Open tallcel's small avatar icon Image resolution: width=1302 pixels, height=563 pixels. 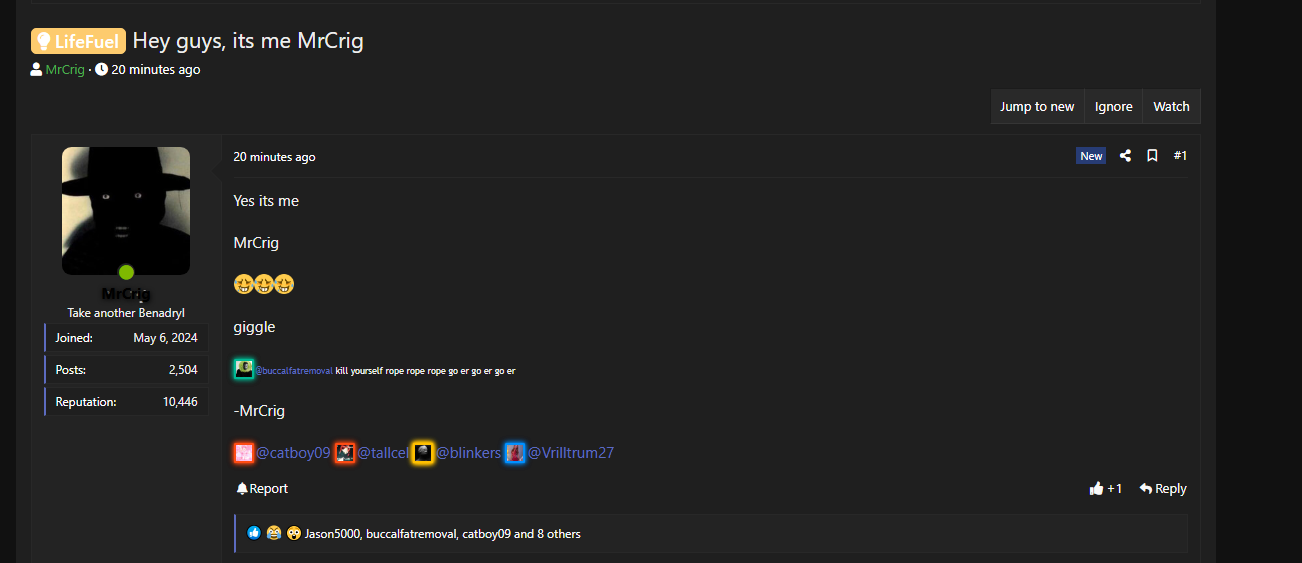(x=345, y=453)
